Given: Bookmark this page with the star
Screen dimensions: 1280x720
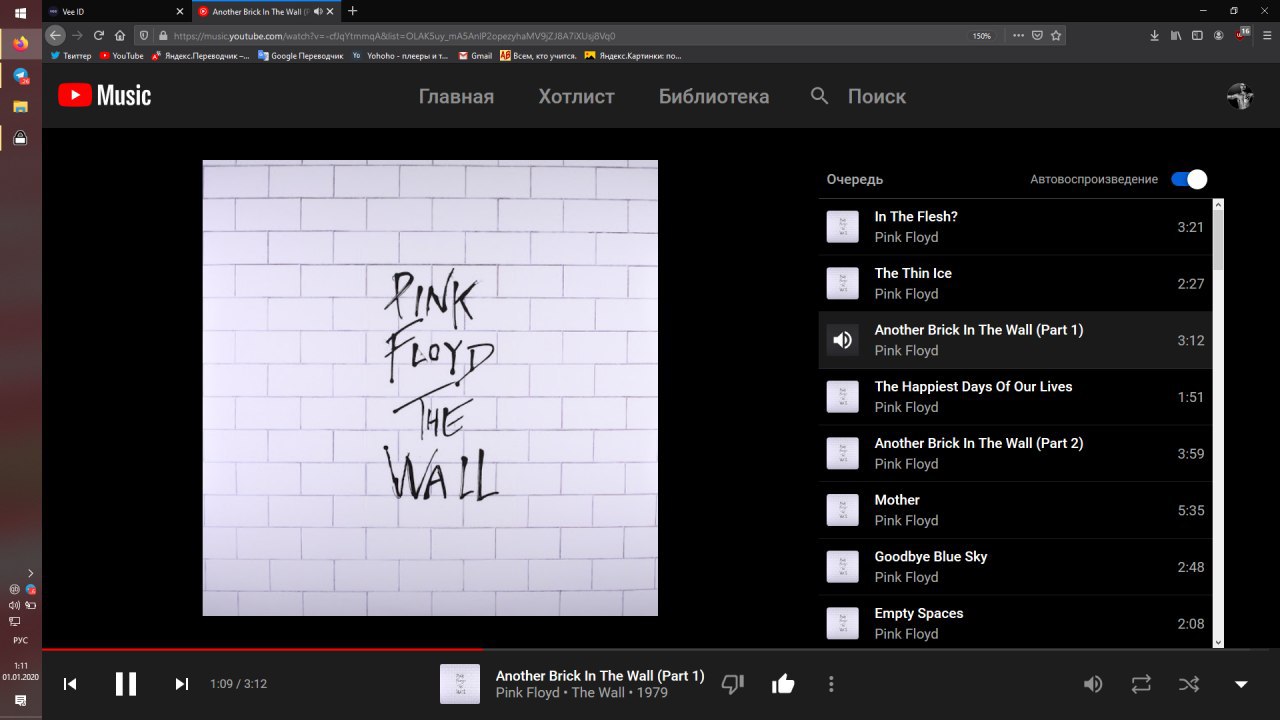Looking at the screenshot, I should point(1056,35).
